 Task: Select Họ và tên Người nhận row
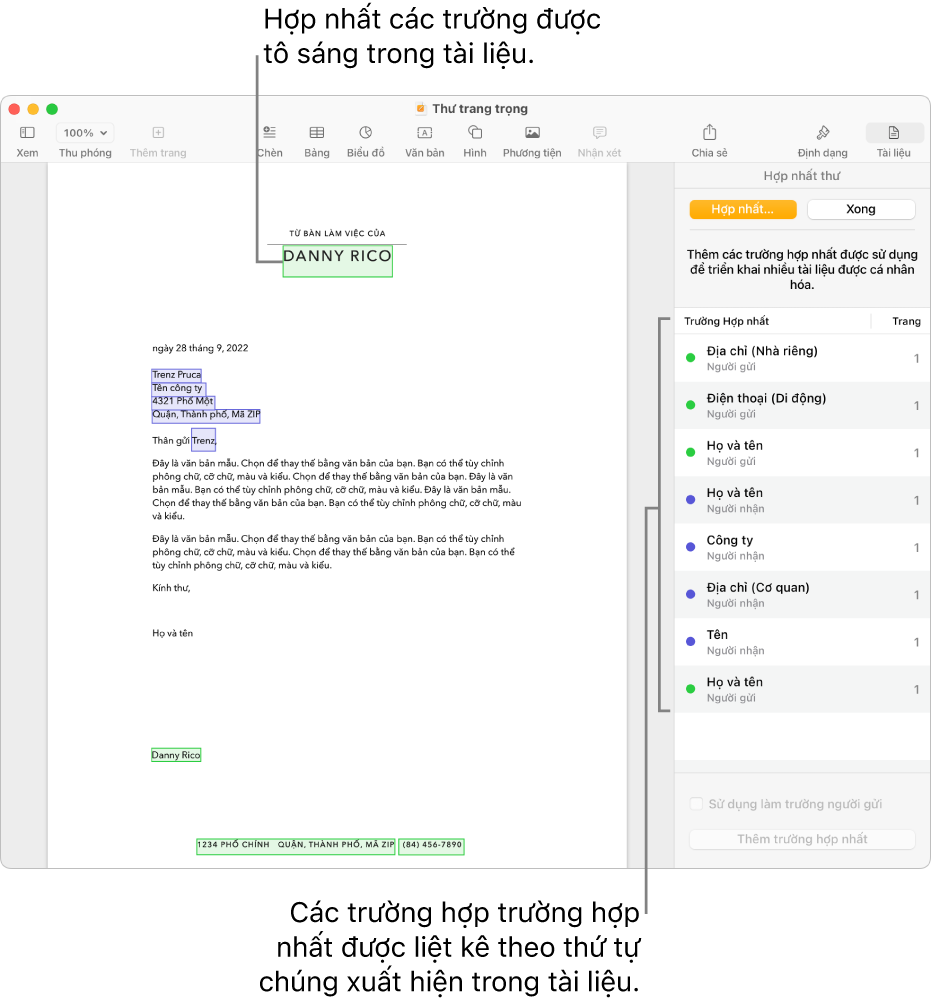tap(802, 500)
